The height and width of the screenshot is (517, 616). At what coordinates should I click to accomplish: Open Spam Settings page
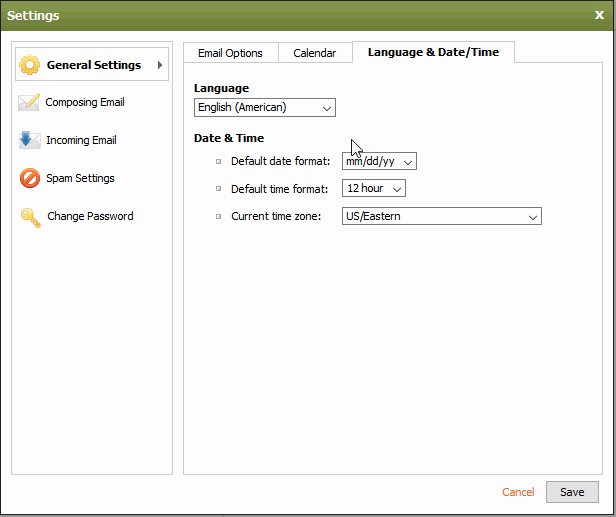[80, 178]
